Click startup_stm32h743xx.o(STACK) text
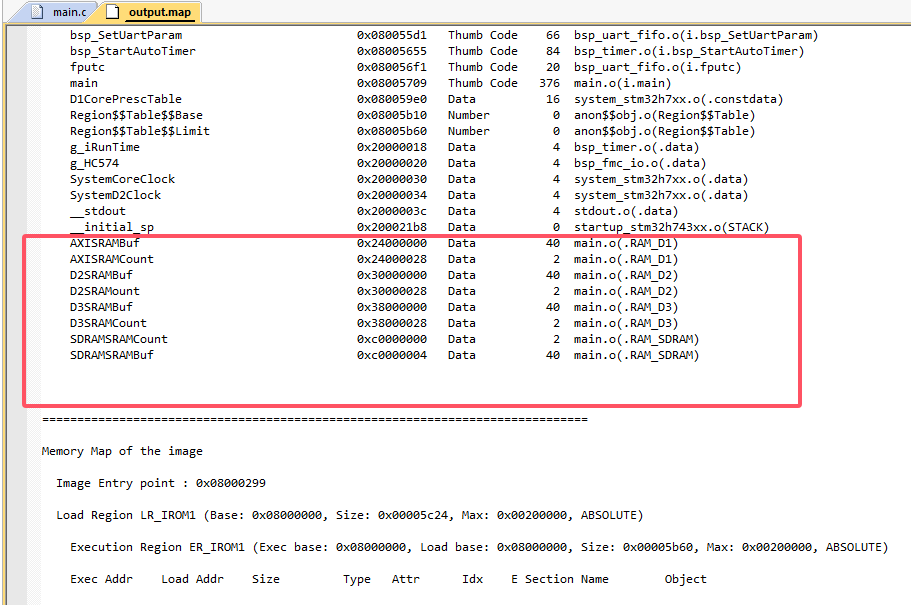911x605 pixels. tap(671, 227)
